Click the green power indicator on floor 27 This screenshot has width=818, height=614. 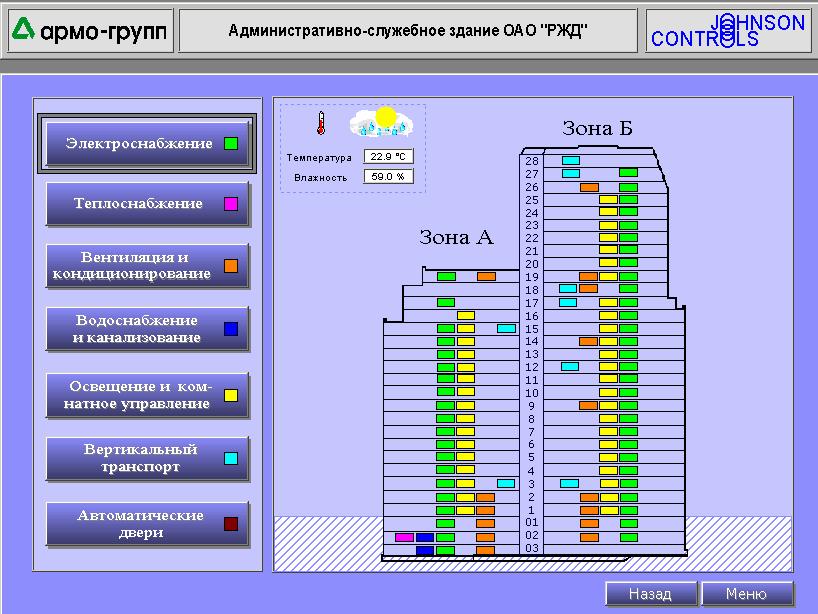pyautogui.click(x=628, y=173)
